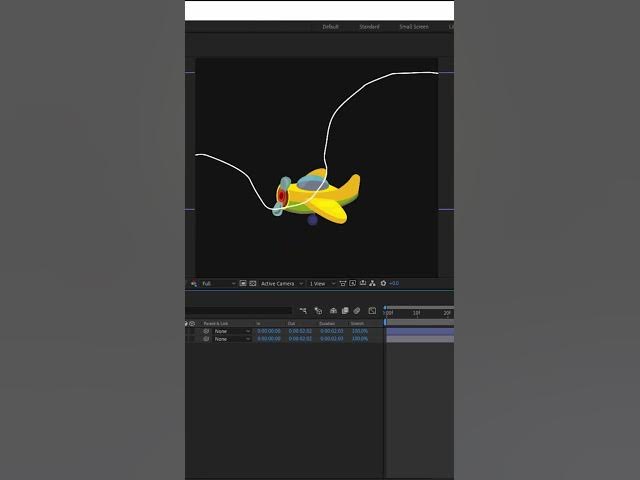This screenshot has width=640, height=480.
Task: Open the 1 View layout dropdown
Action: pos(322,283)
